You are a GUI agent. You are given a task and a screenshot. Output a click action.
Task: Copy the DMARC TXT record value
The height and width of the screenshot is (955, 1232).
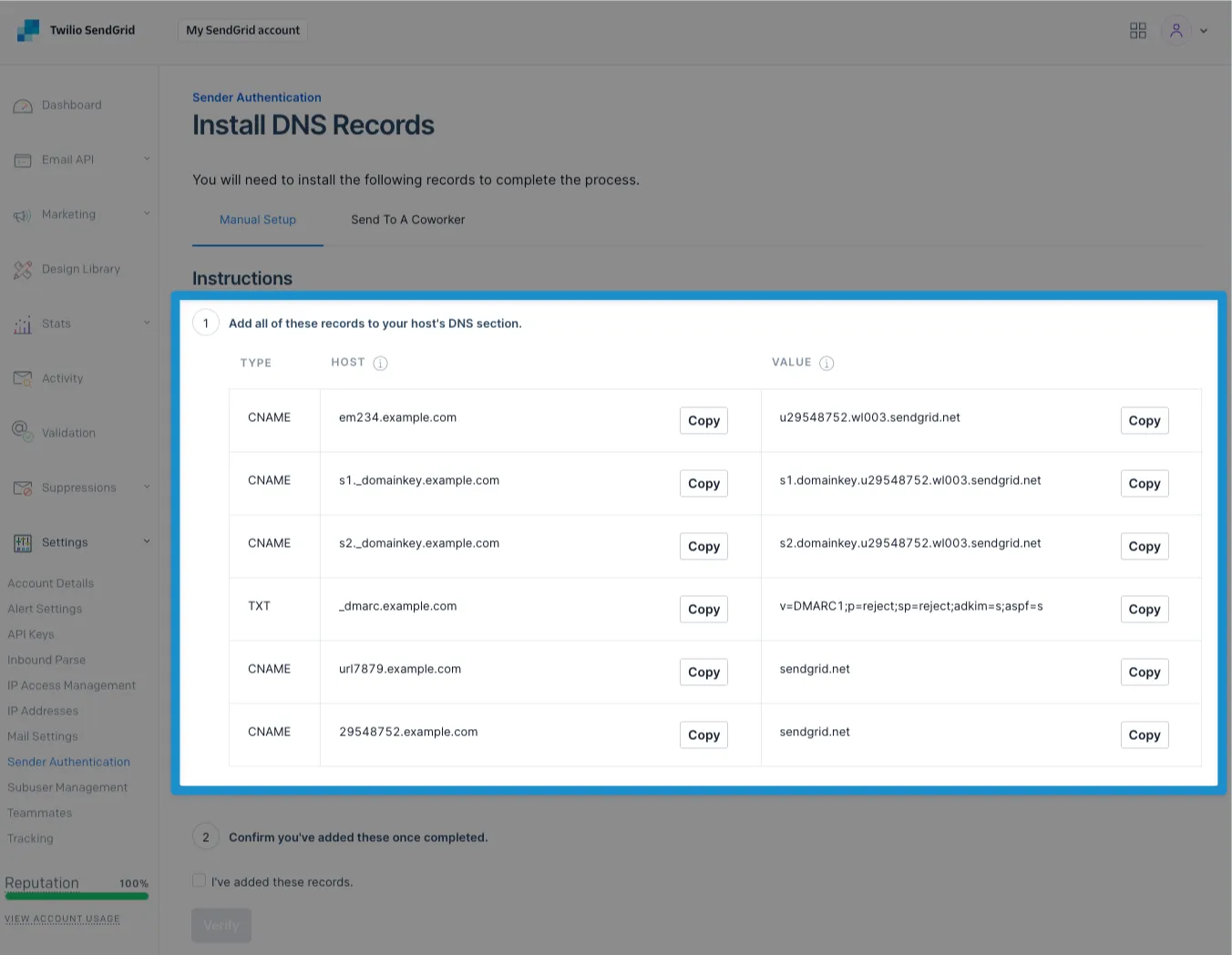click(x=1145, y=609)
